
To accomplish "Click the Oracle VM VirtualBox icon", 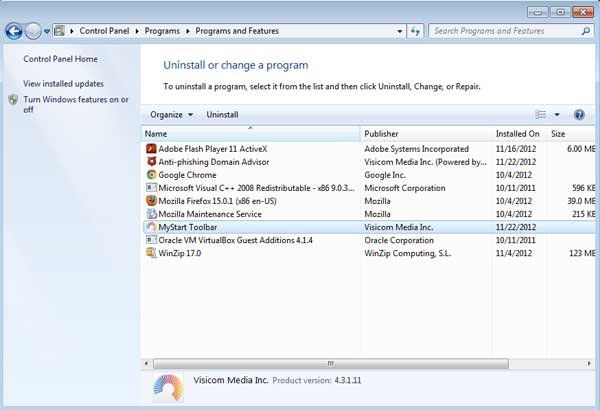I will point(152,240).
